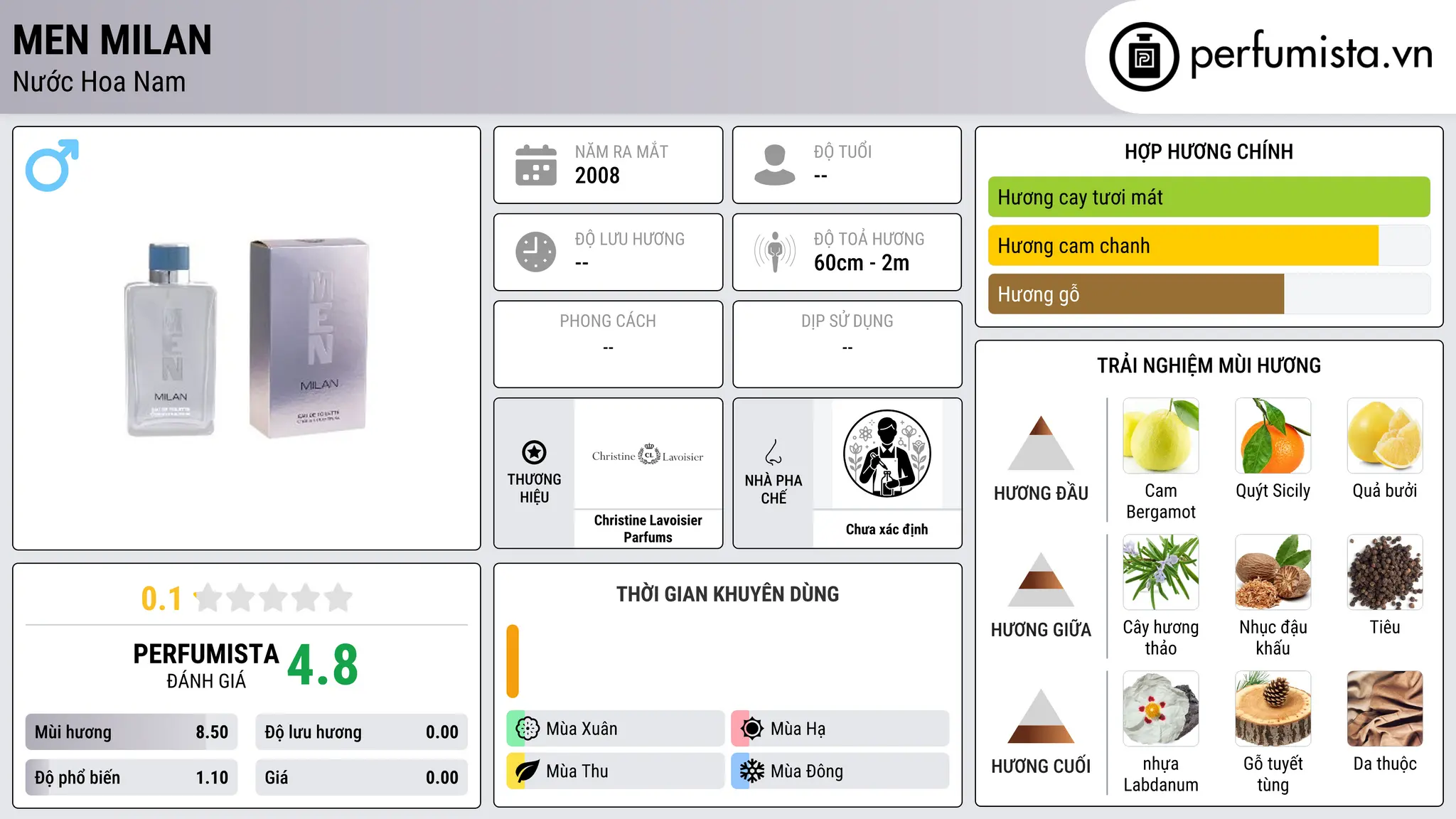Click the sillage icon beside Độ toả hương
The width and height of the screenshot is (1456, 819).
click(x=775, y=252)
